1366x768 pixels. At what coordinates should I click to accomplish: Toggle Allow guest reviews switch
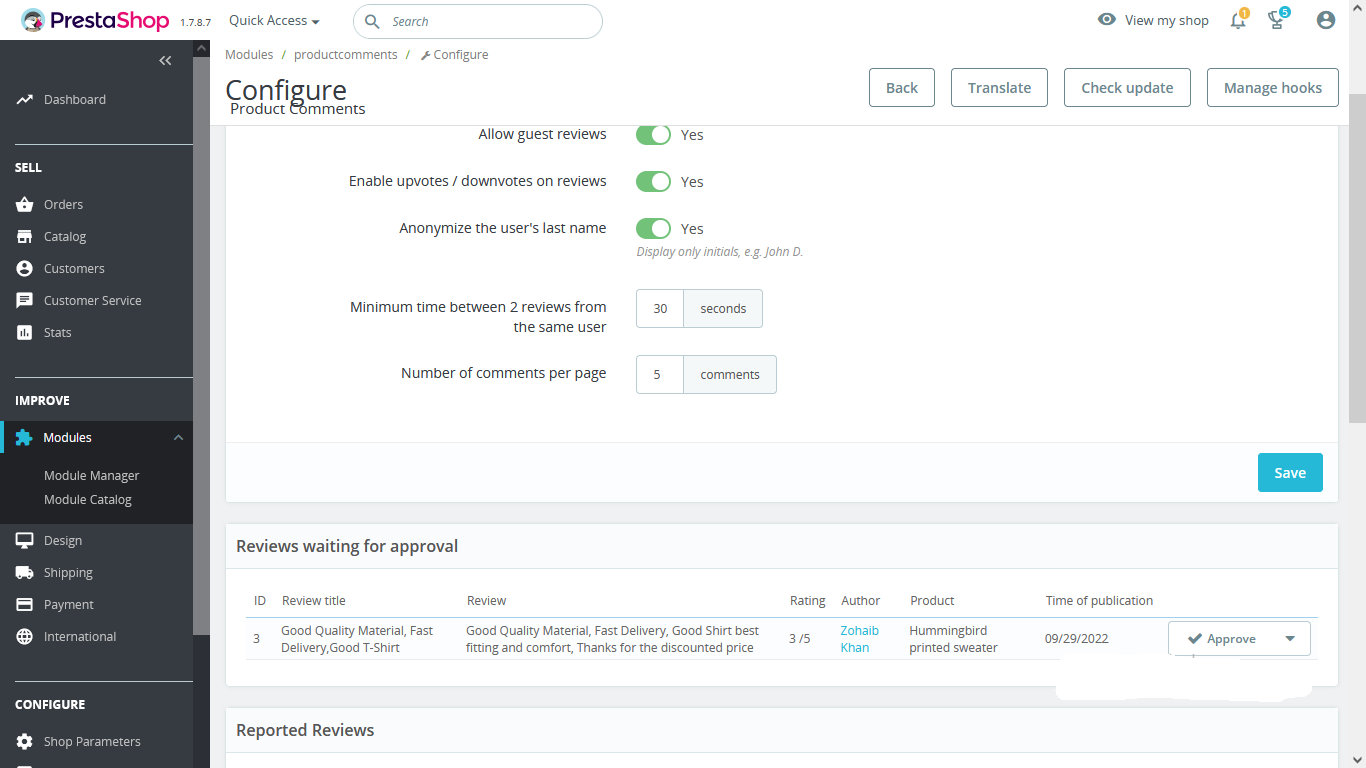(653, 134)
